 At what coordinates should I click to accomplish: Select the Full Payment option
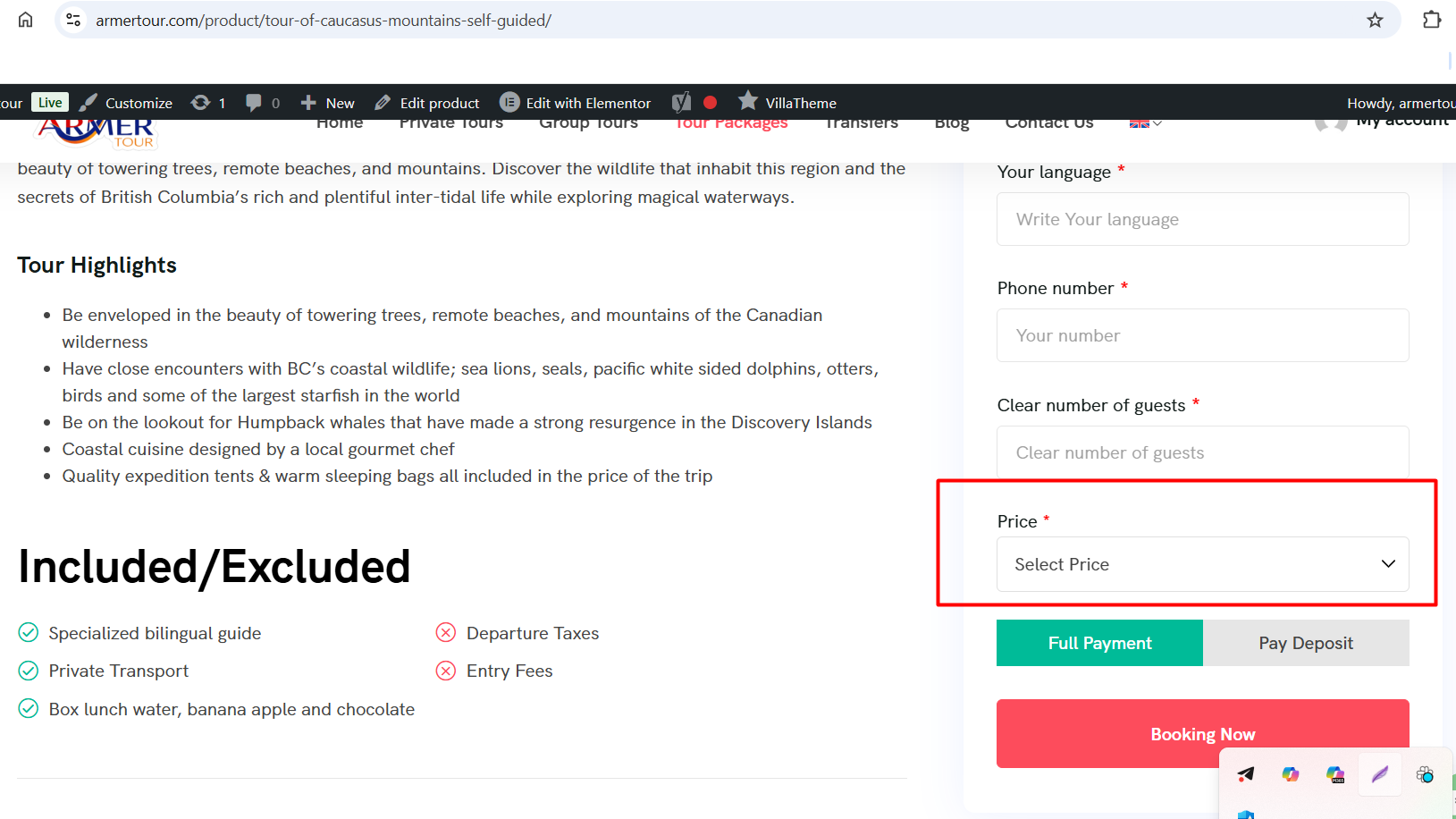[1099, 643]
